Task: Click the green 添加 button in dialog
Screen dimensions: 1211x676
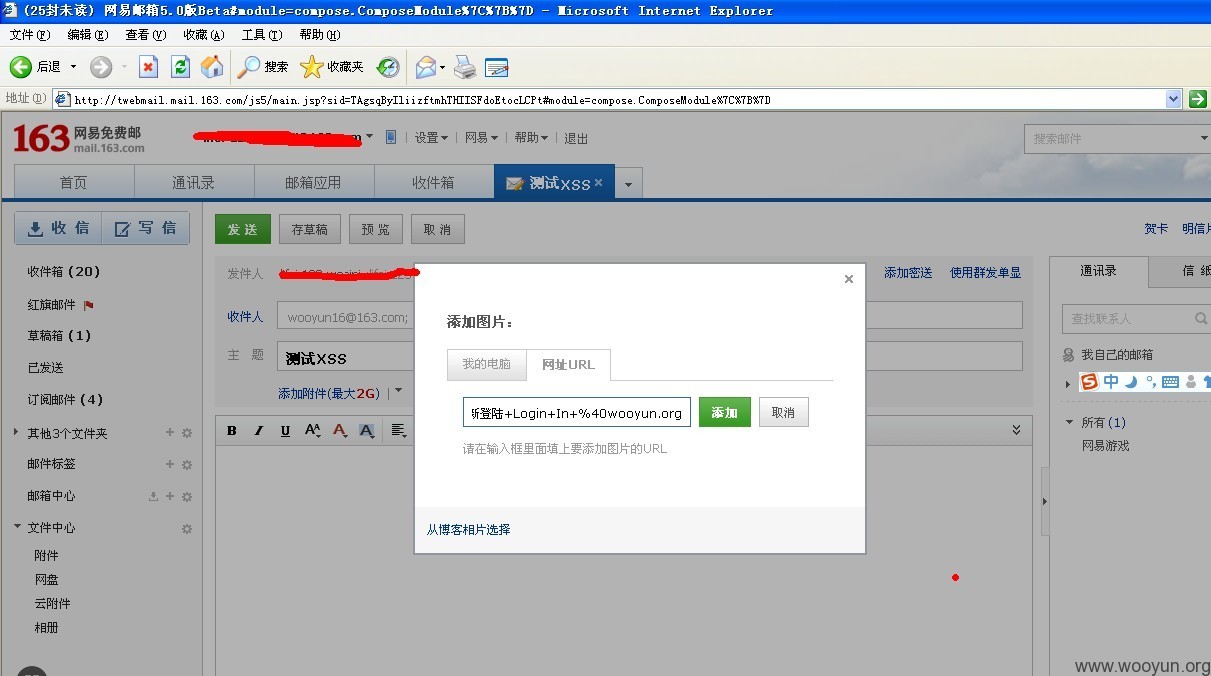Action: (725, 412)
